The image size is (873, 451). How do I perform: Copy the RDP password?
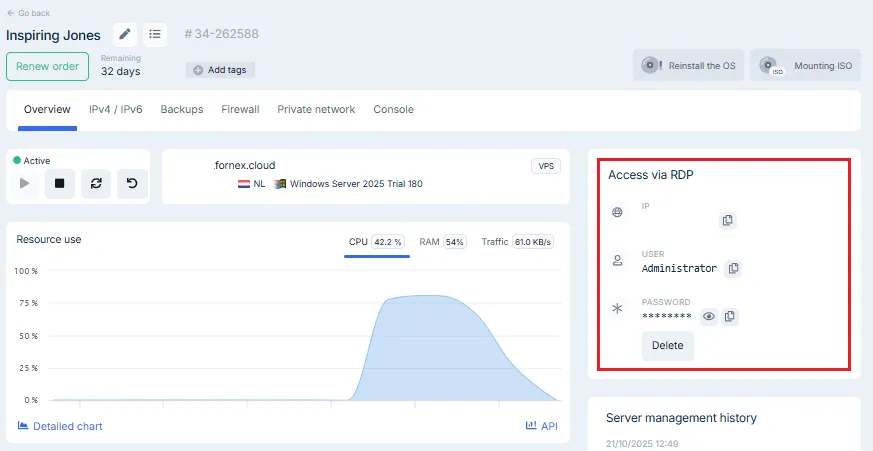[730, 316]
